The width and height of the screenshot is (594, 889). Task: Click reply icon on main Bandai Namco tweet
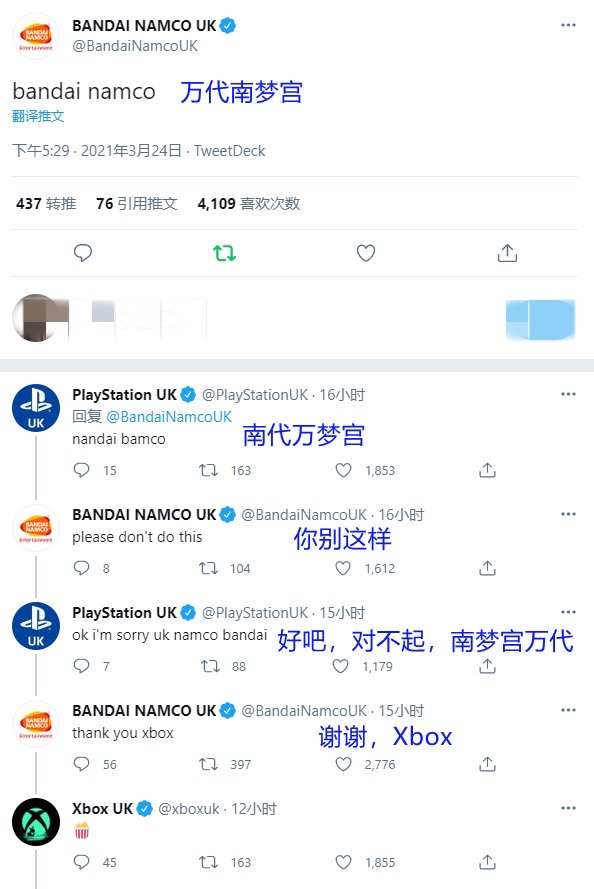(x=83, y=253)
